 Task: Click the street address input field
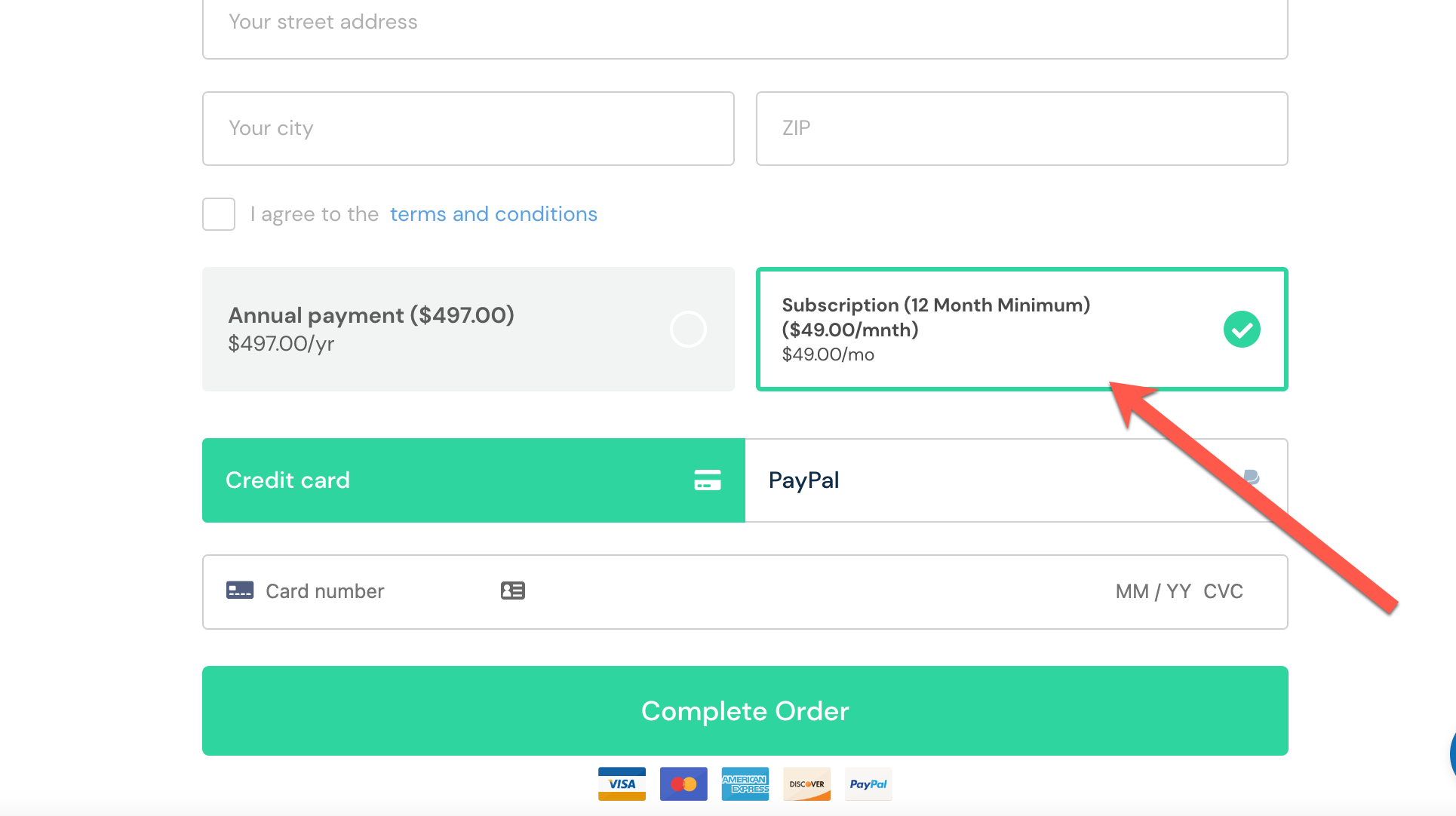(x=745, y=23)
